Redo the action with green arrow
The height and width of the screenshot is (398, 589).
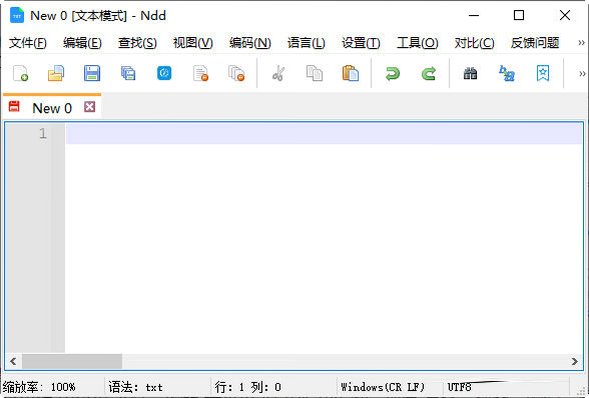(x=429, y=73)
